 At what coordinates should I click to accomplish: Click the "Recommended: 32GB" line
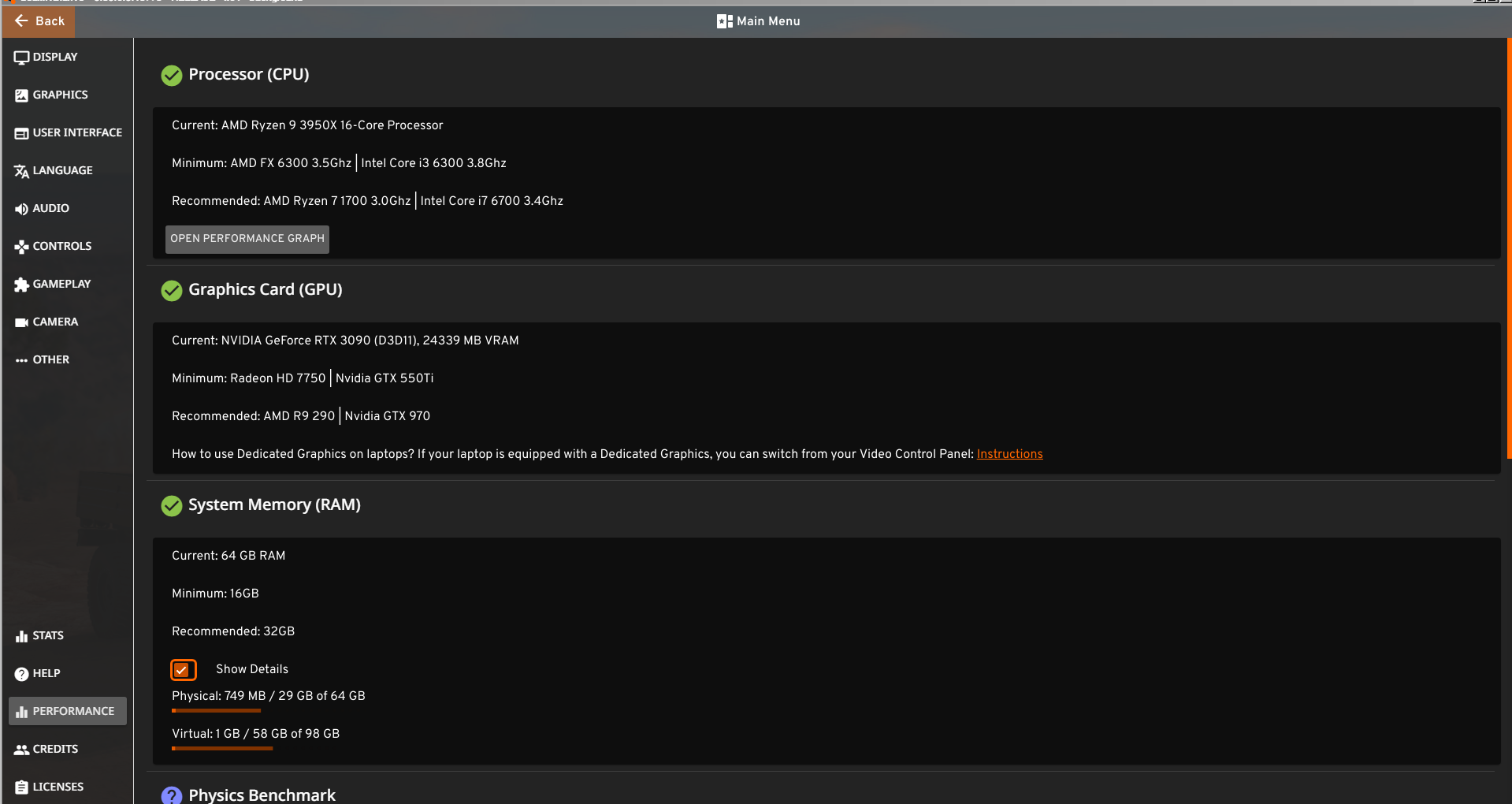(233, 631)
